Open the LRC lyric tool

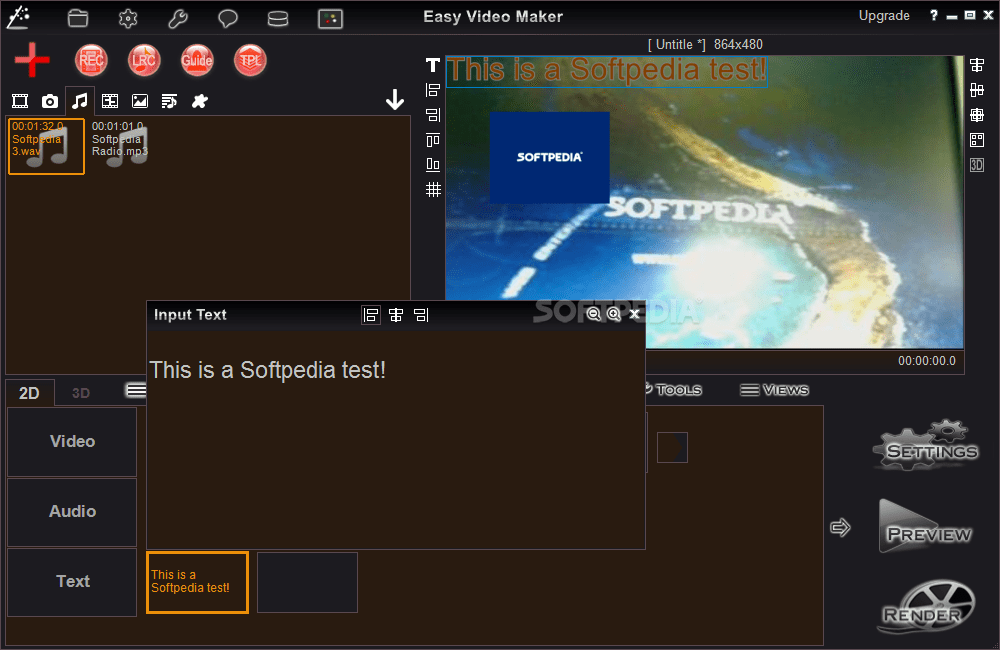[x=144, y=60]
